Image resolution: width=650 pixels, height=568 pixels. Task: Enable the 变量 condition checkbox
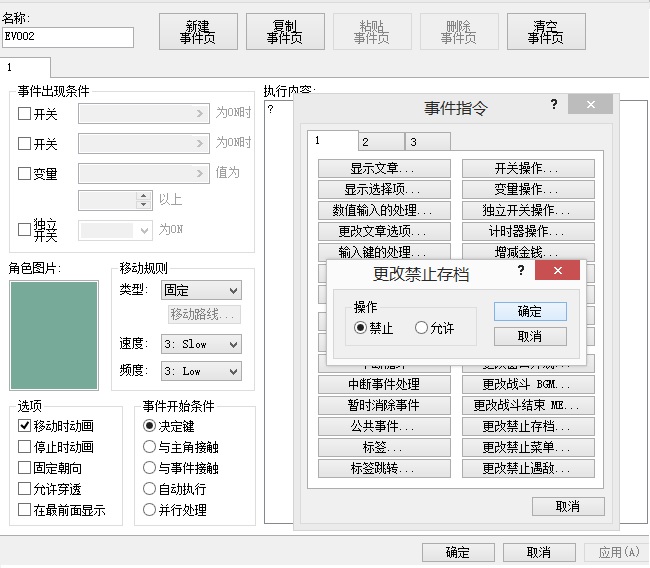pos(24,173)
